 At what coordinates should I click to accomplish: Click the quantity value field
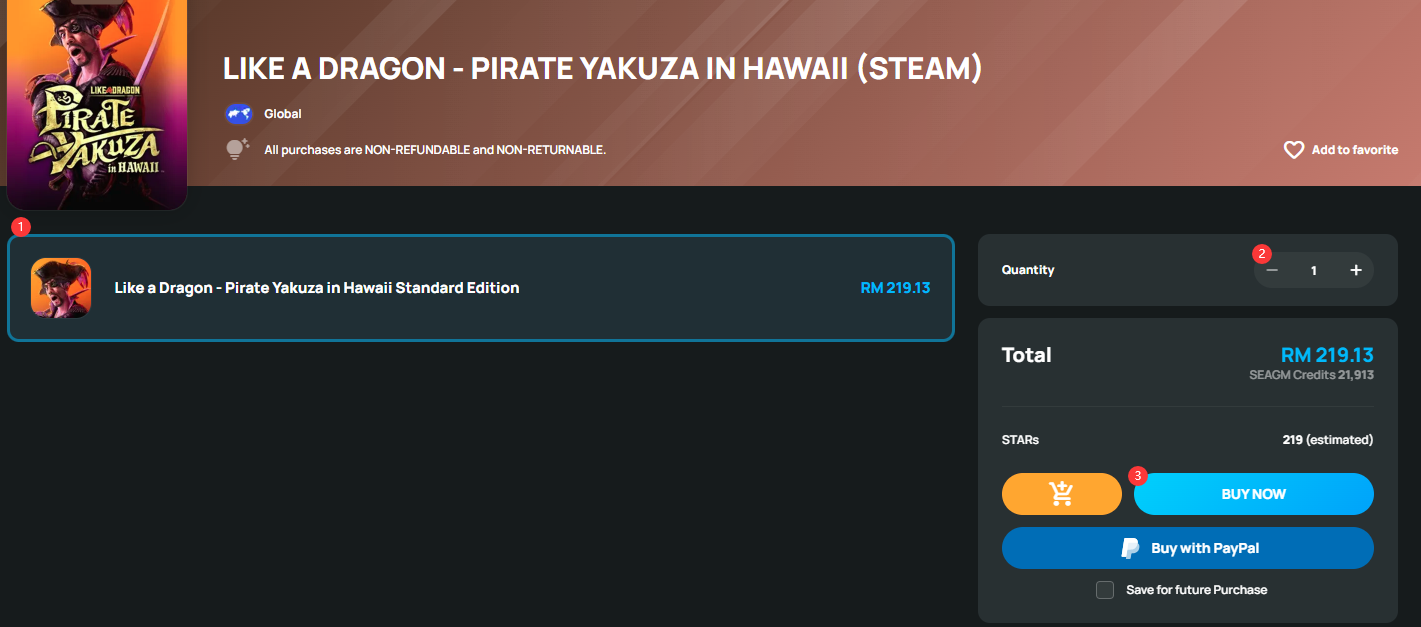pos(1314,270)
